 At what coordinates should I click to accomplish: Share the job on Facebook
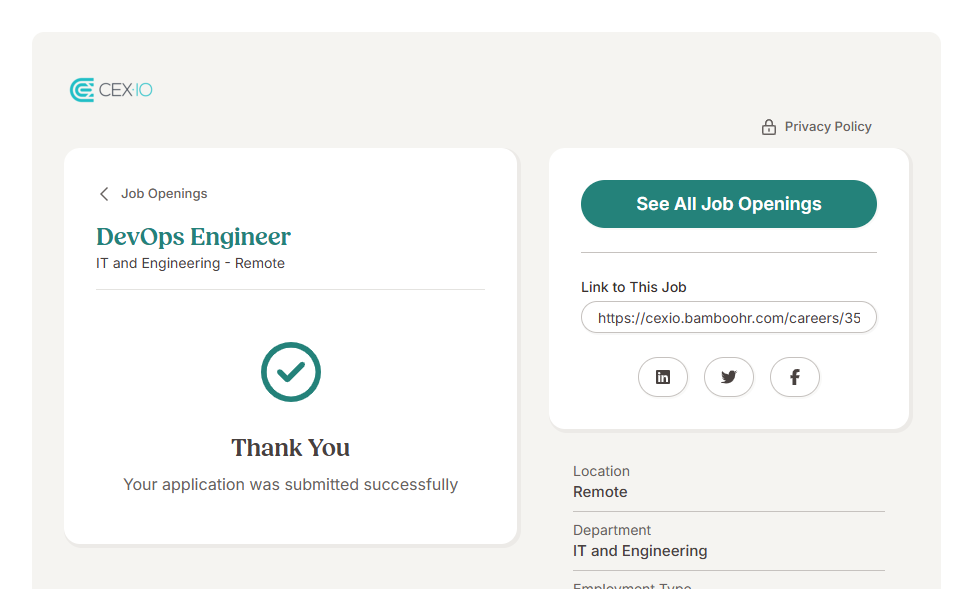coord(794,377)
